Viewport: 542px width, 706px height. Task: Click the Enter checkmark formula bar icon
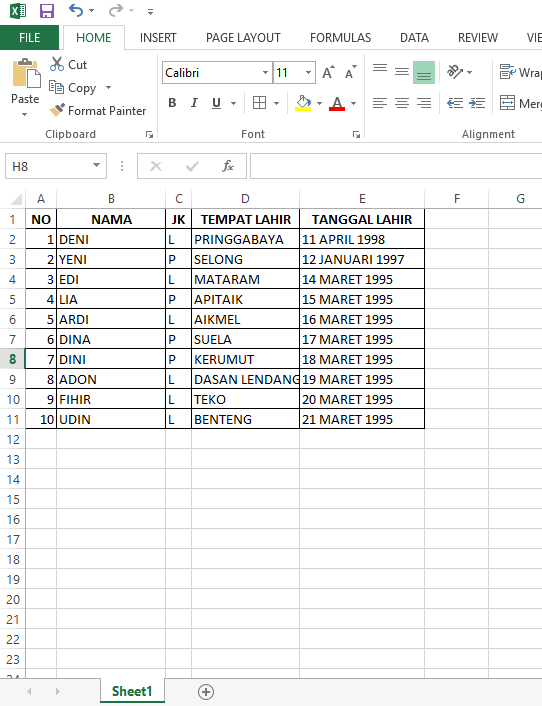tap(192, 167)
